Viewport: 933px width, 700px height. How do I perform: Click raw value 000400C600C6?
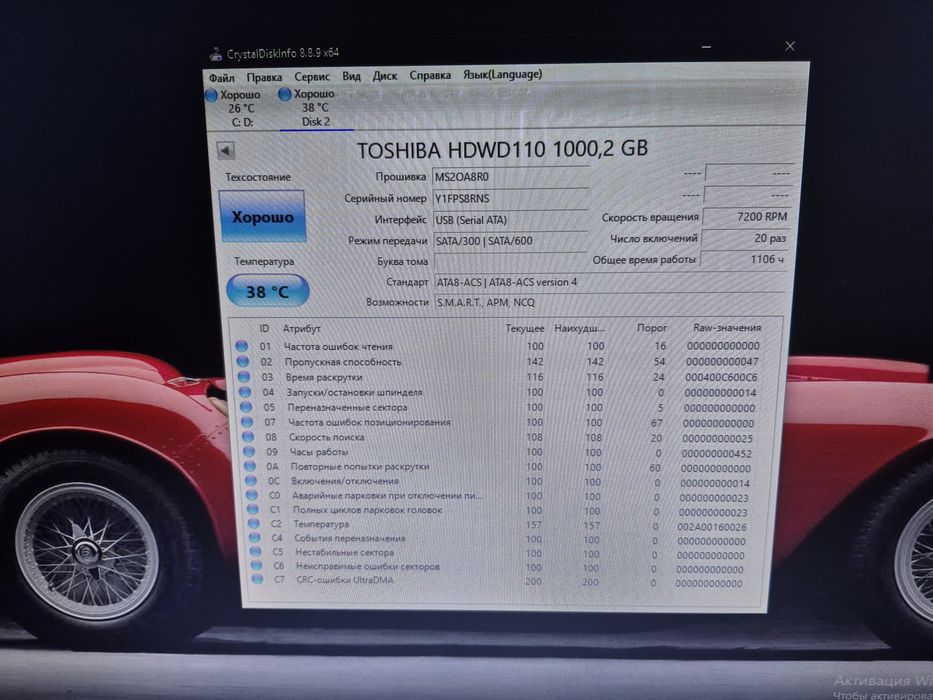721,377
